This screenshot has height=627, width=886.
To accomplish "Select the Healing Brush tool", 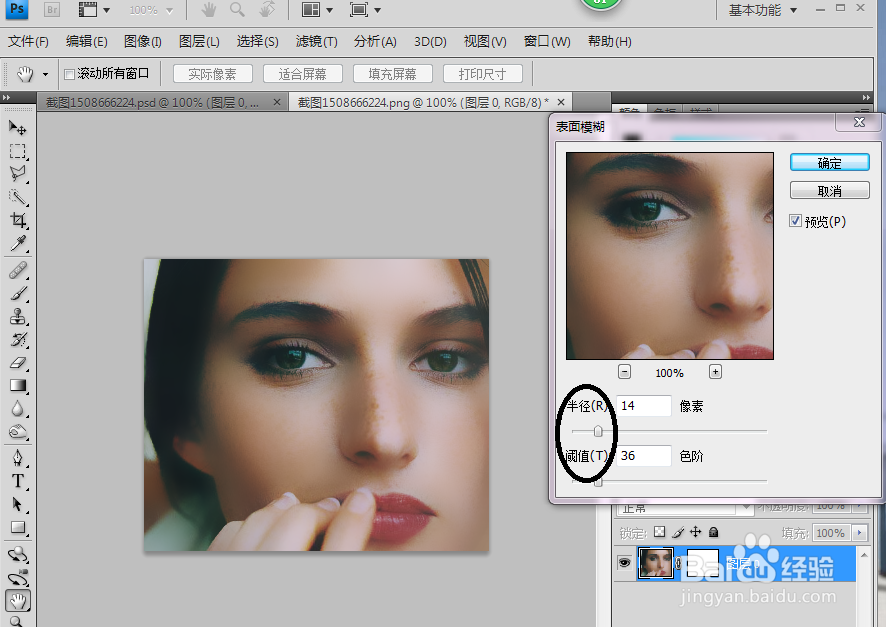I will click(x=17, y=271).
